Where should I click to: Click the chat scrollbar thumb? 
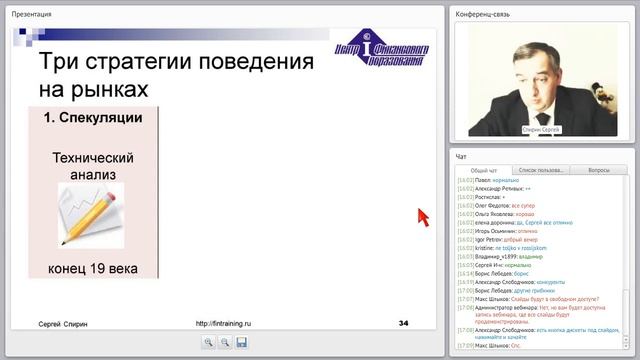coord(626,313)
